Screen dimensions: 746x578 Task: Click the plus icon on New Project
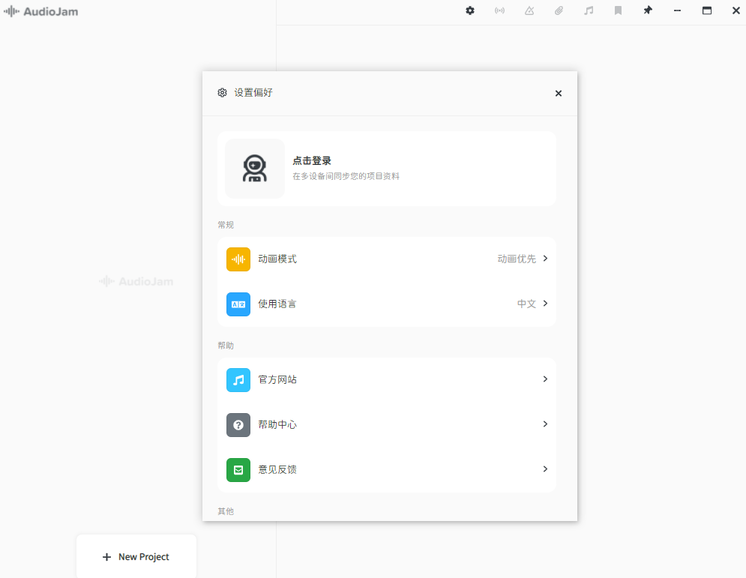click(x=107, y=557)
